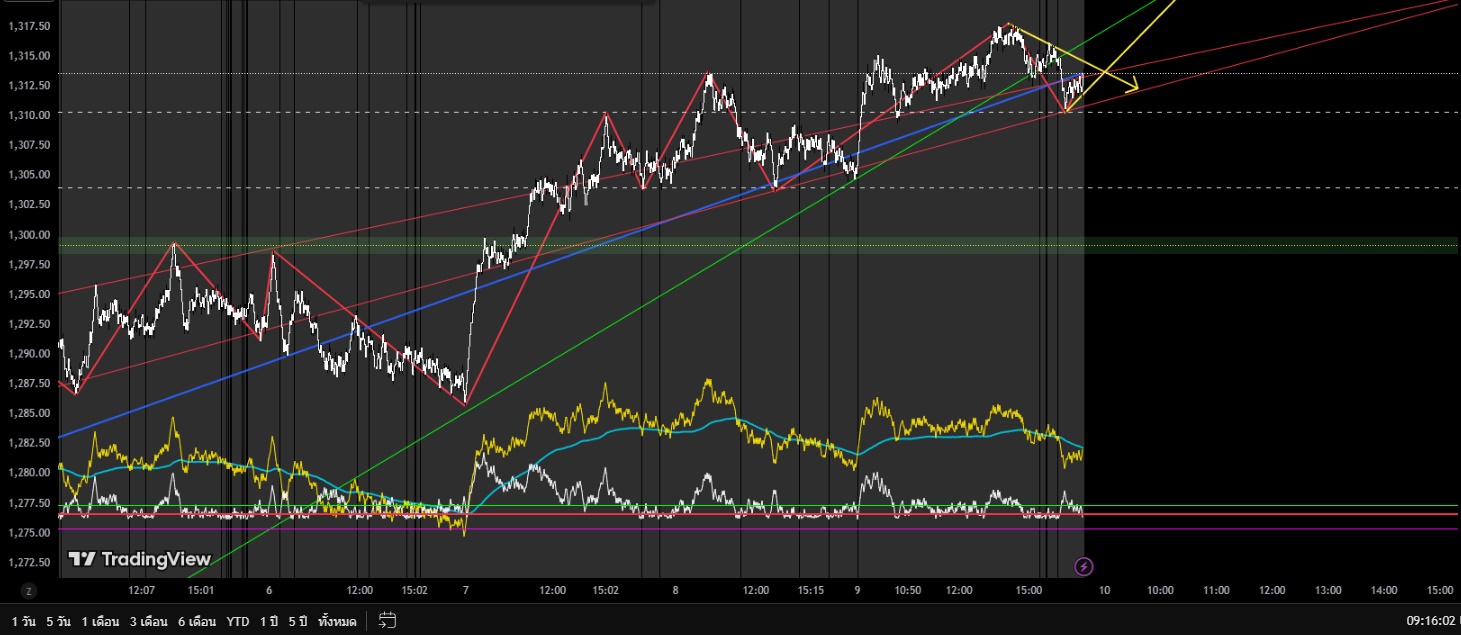Click the 1,285.00 price axis label

pos(29,413)
